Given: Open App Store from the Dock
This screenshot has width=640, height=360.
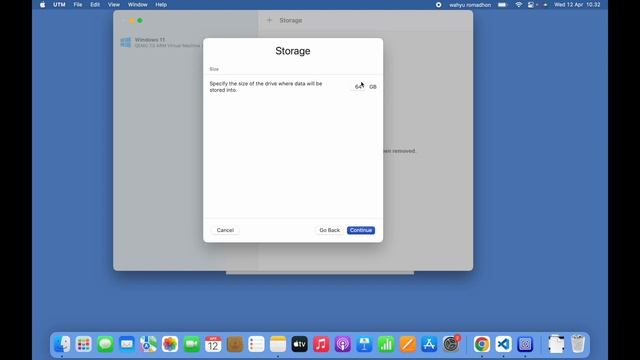Looking at the screenshot, I should (x=429, y=344).
